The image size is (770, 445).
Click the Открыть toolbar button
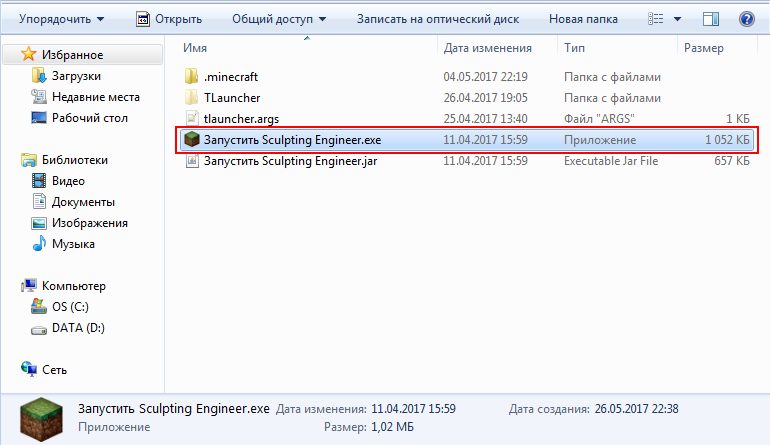[168, 18]
